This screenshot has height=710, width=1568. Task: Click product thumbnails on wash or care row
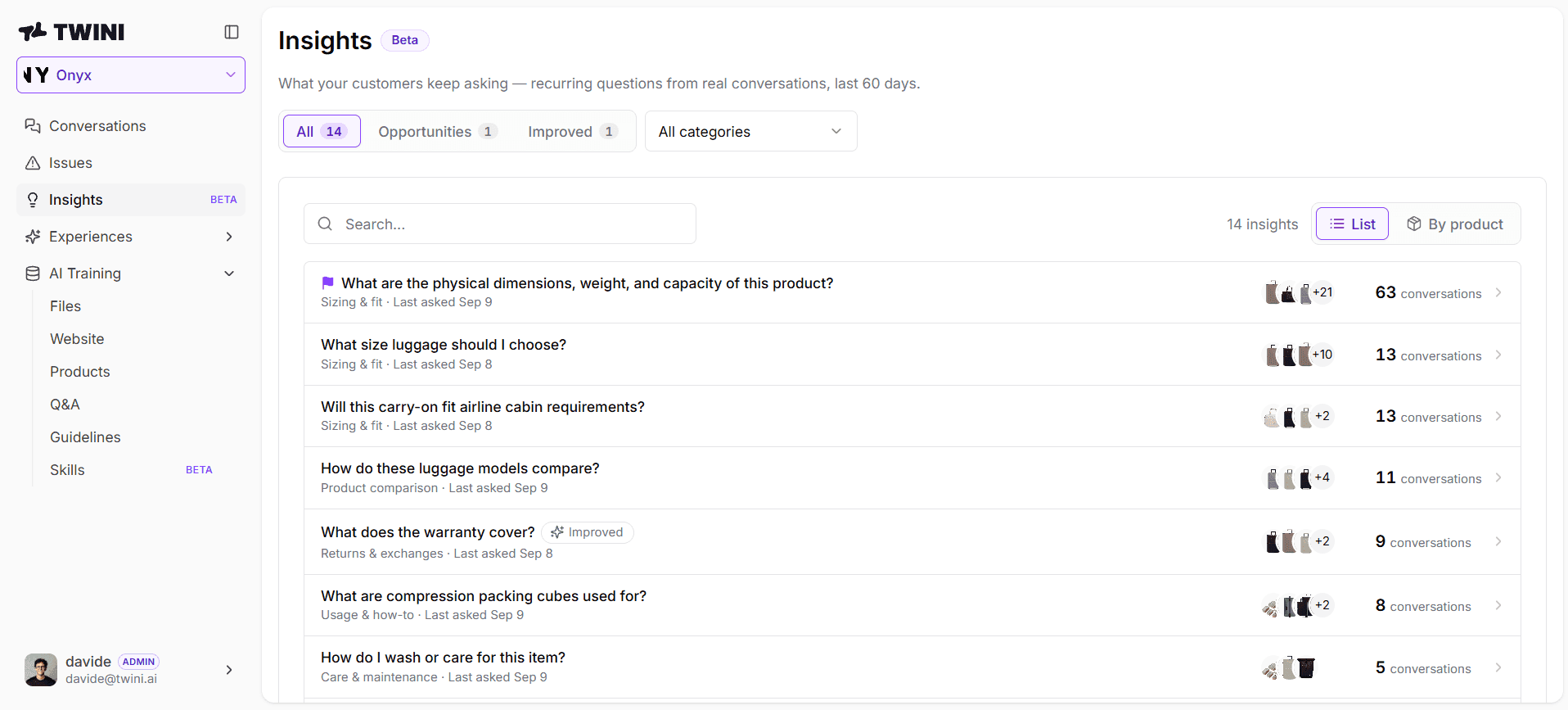click(1288, 667)
